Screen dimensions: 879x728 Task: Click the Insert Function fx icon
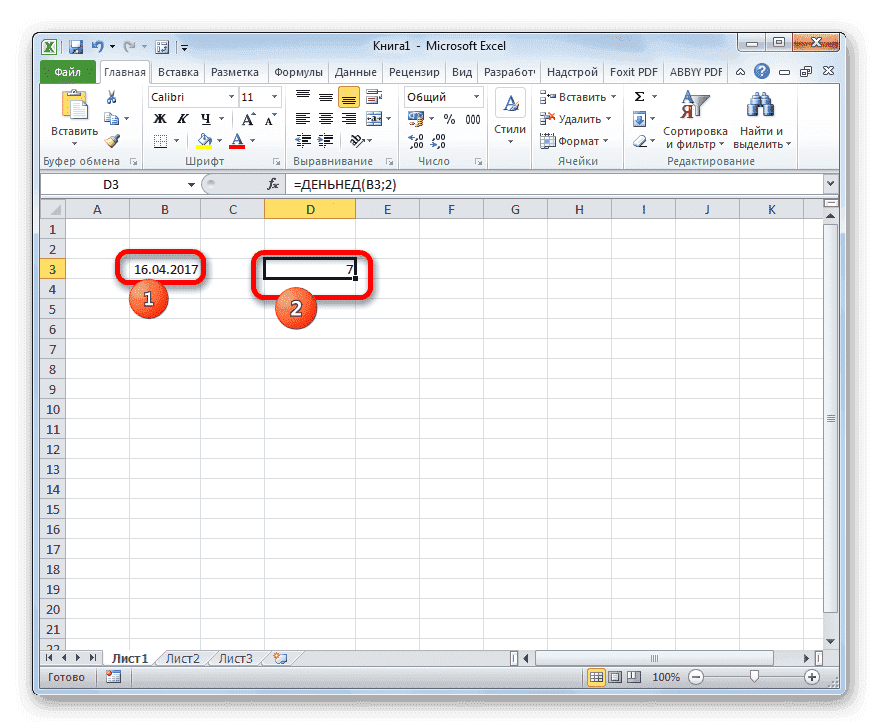coord(272,184)
